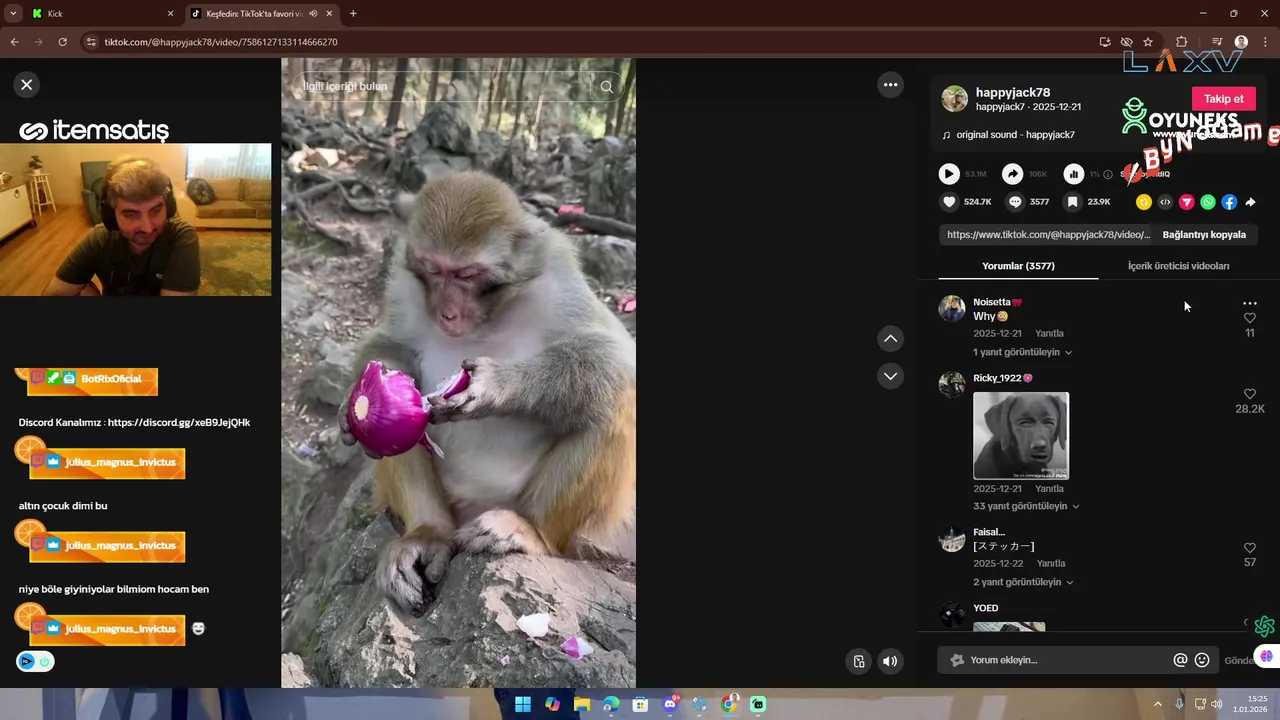
Task: Click the info circle next to 1%
Action: pos(1107,175)
